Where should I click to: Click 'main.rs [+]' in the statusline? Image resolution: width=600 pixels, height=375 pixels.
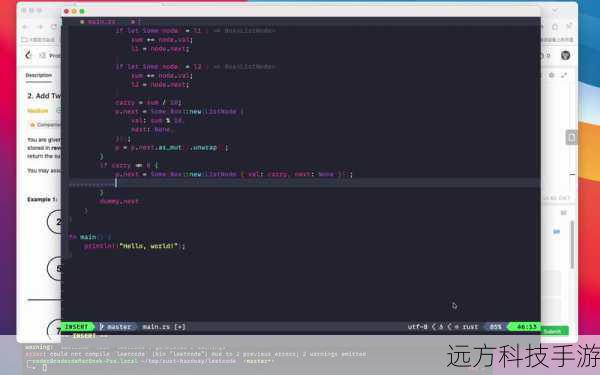(x=164, y=327)
